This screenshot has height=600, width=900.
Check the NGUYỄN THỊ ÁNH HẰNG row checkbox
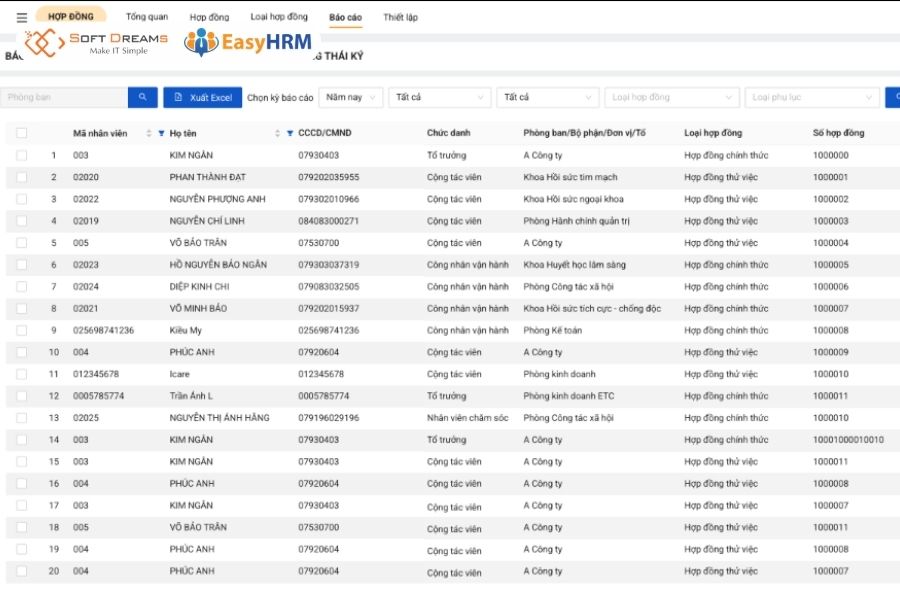click(22, 417)
